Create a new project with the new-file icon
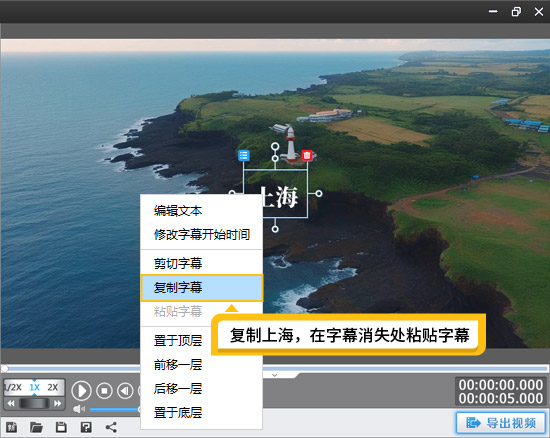 [x=12, y=427]
